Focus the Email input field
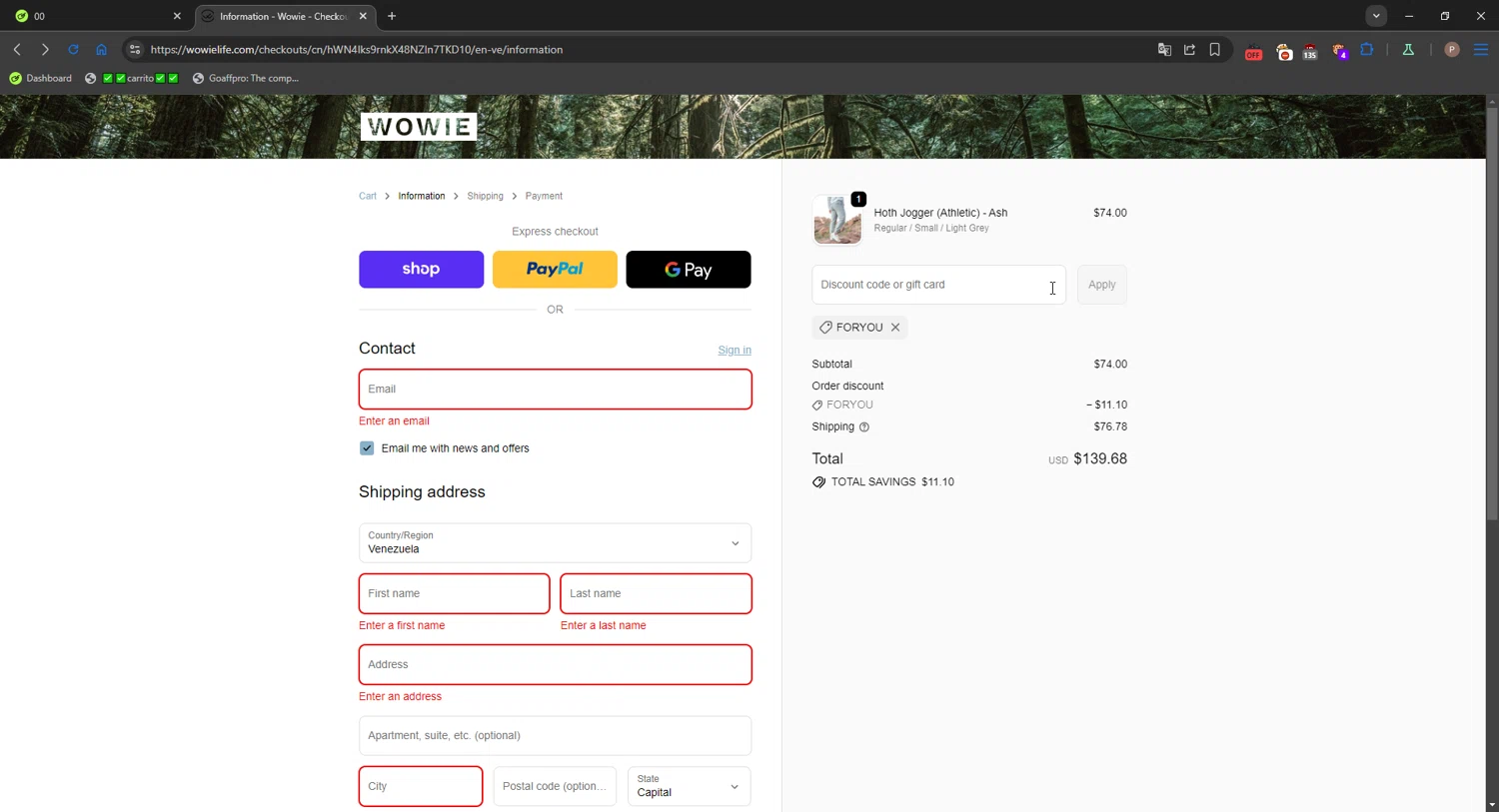1499x812 pixels. [556, 390]
